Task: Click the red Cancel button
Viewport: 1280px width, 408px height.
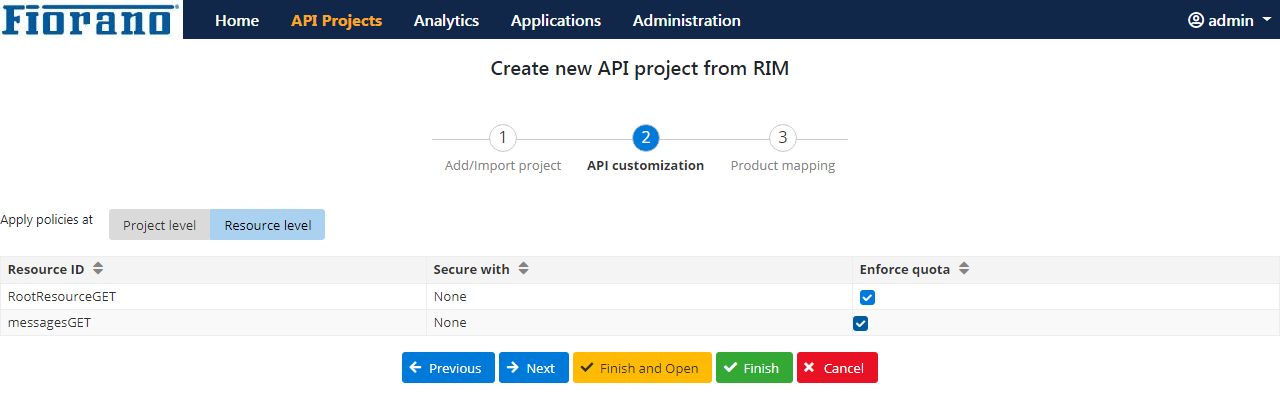Action: tap(837, 368)
